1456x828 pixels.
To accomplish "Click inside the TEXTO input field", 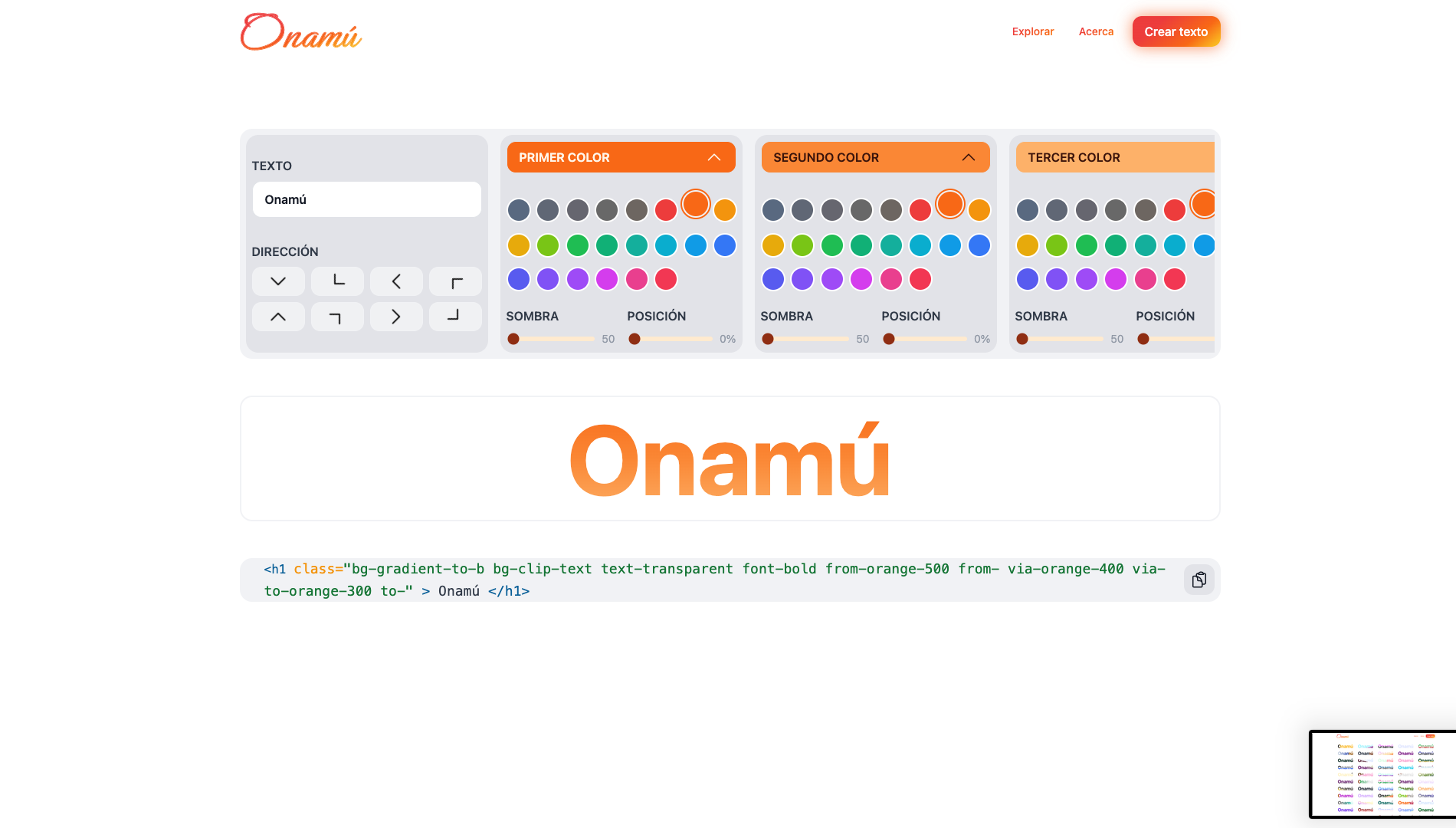I will [366, 199].
